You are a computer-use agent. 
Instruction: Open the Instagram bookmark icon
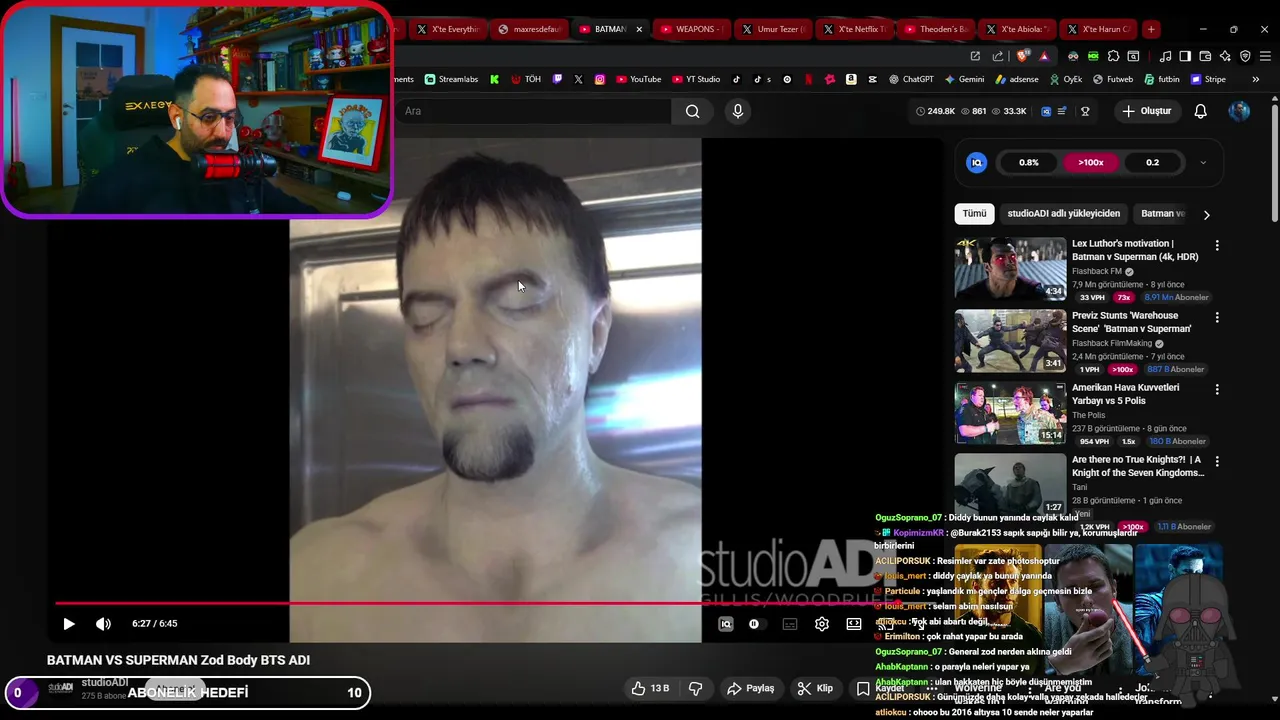(600, 79)
